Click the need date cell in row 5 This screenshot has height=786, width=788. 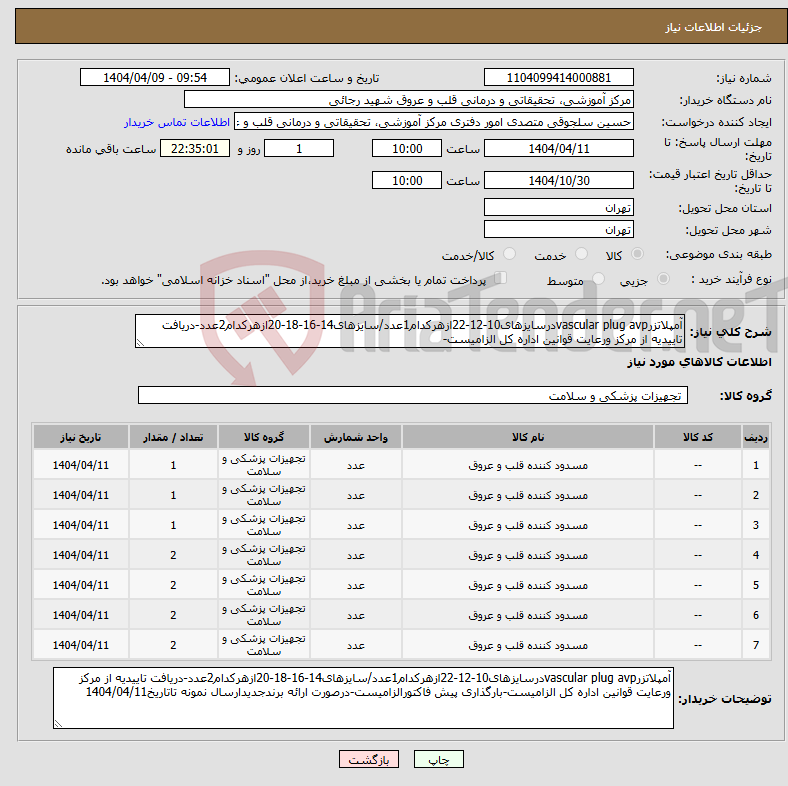(81, 585)
